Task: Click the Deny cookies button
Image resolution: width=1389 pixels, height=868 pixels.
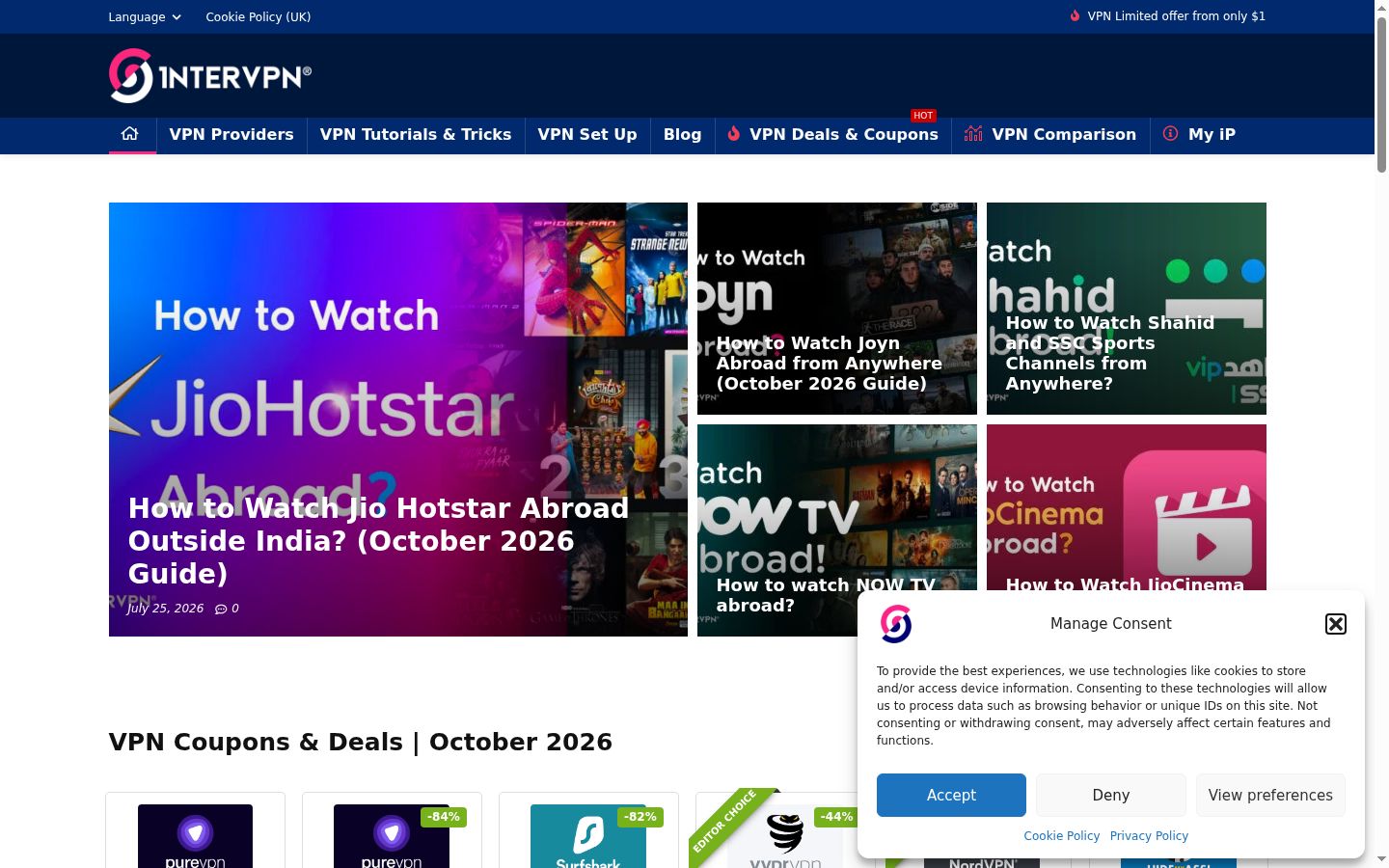Action: point(1111,795)
